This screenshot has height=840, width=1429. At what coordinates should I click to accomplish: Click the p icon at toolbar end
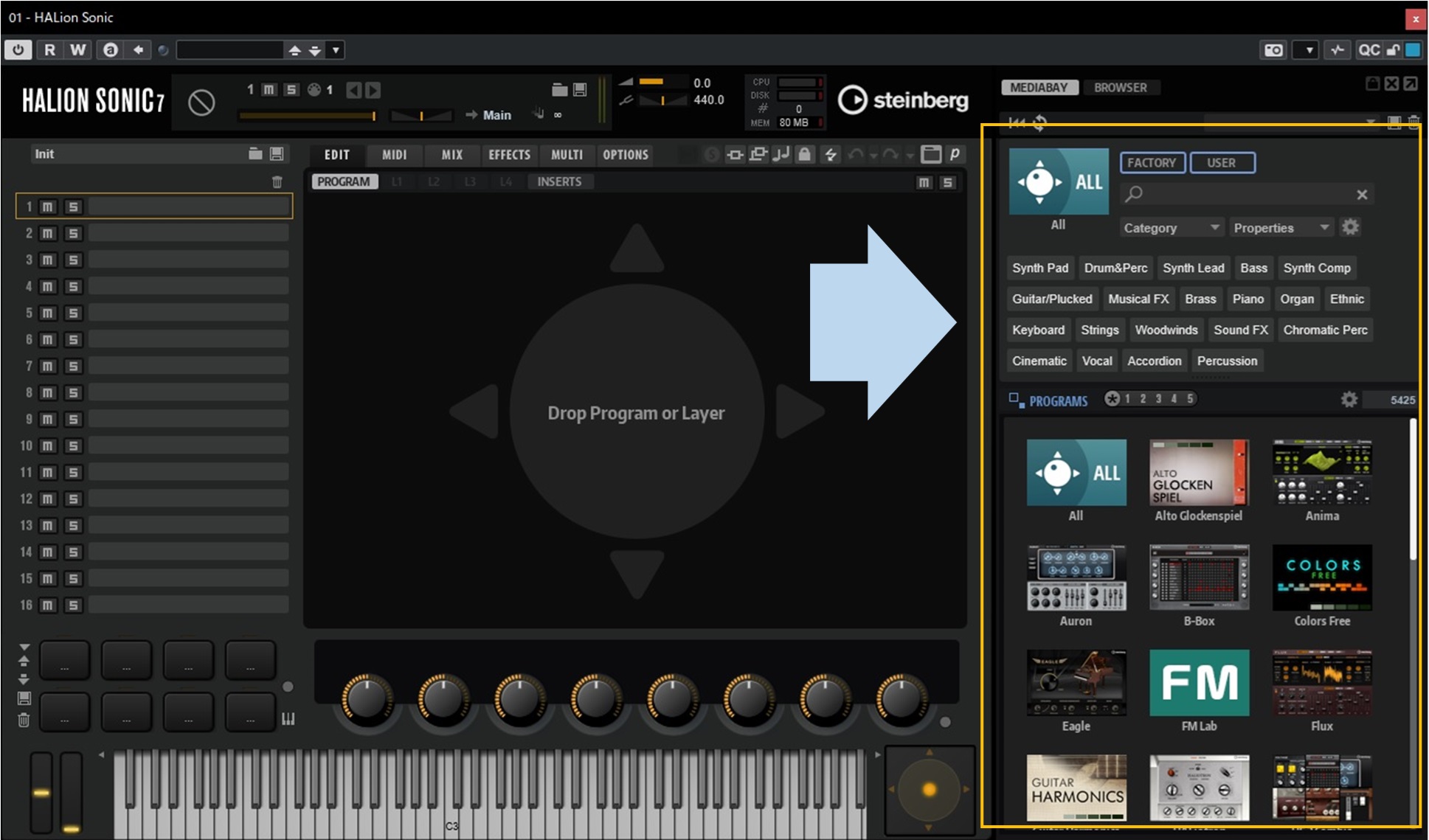tap(955, 154)
